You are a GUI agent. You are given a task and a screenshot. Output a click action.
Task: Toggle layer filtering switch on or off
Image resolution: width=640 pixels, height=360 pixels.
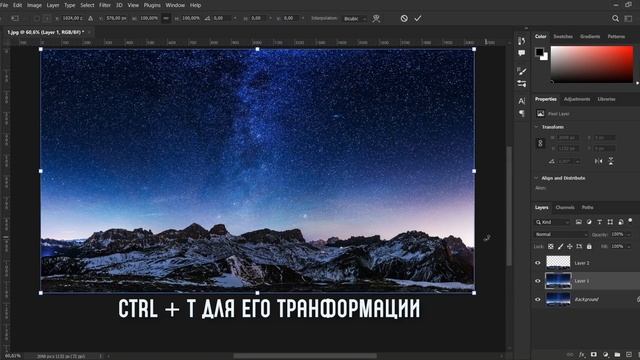[x=630, y=221]
